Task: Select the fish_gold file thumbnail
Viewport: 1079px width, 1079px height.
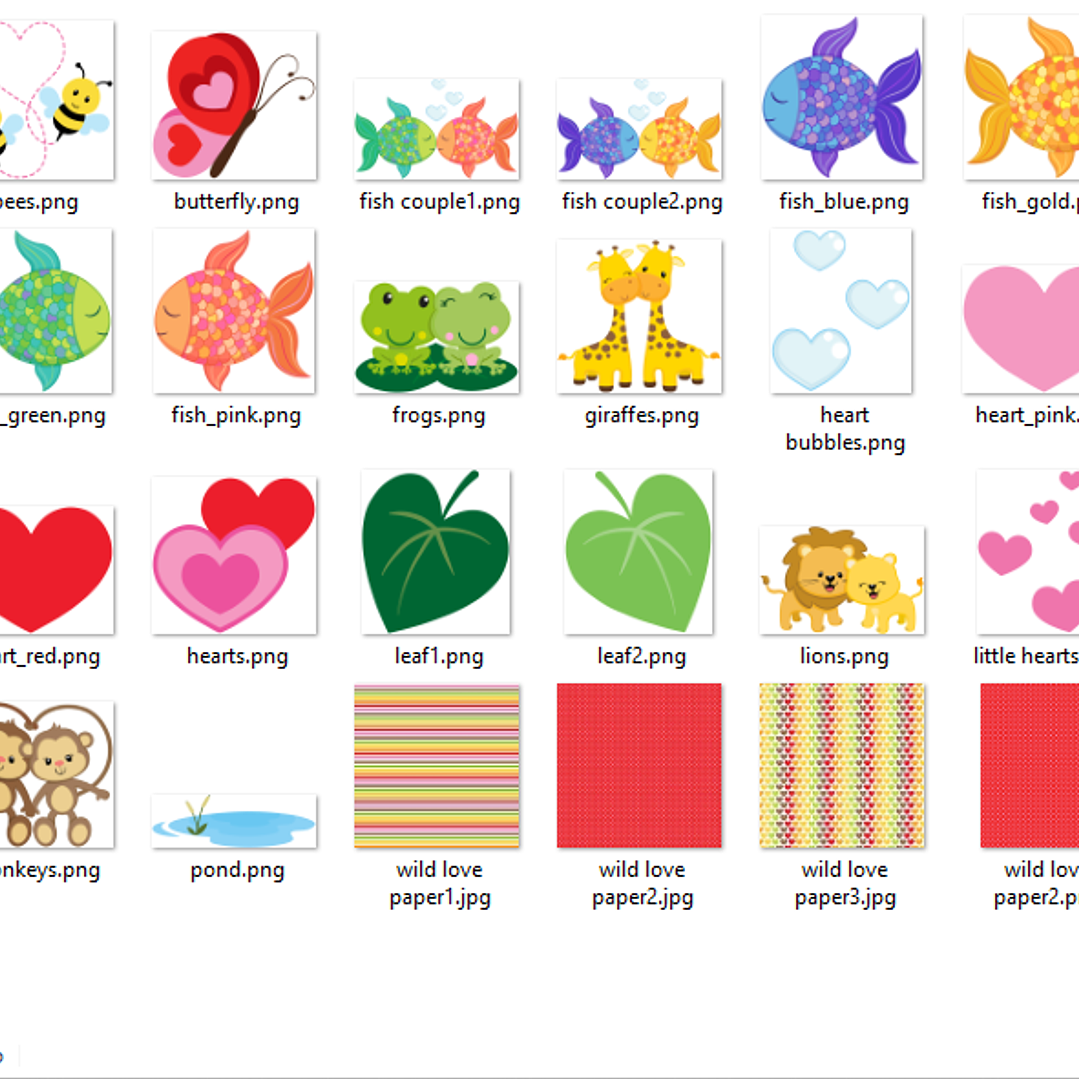Action: click(x=1021, y=97)
